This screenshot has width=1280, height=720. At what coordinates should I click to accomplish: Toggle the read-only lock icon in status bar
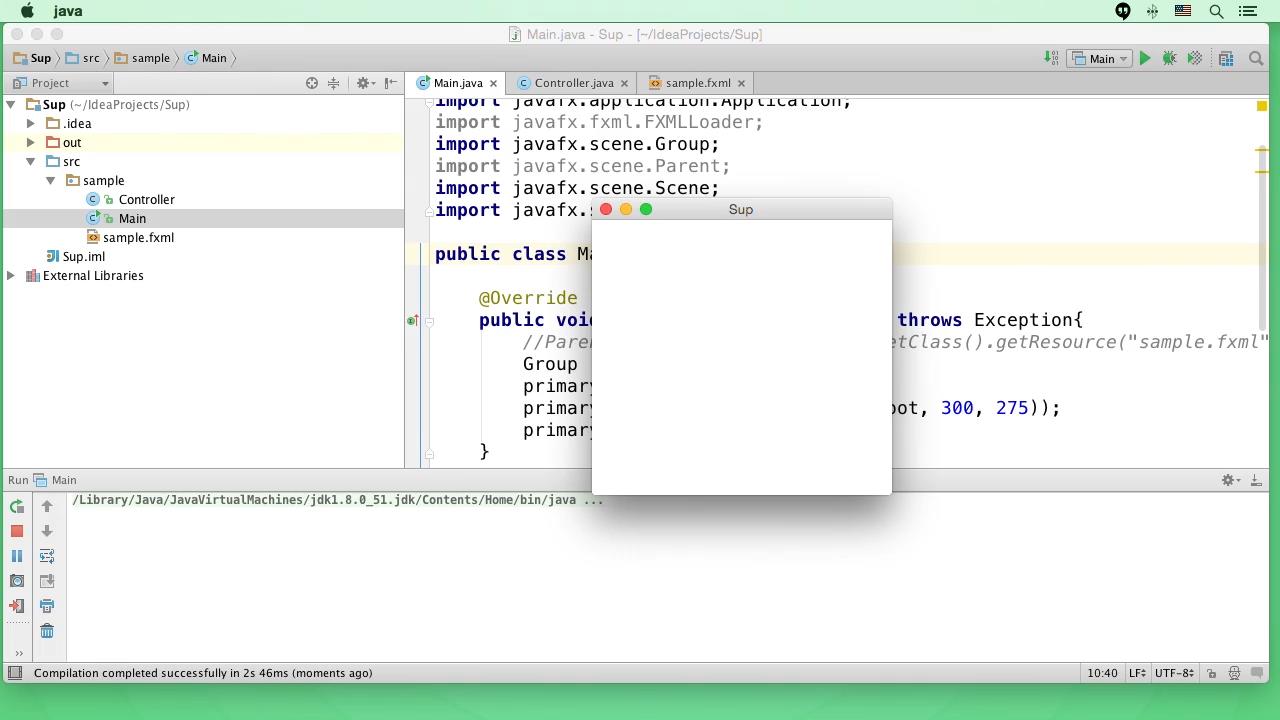pos(1211,673)
